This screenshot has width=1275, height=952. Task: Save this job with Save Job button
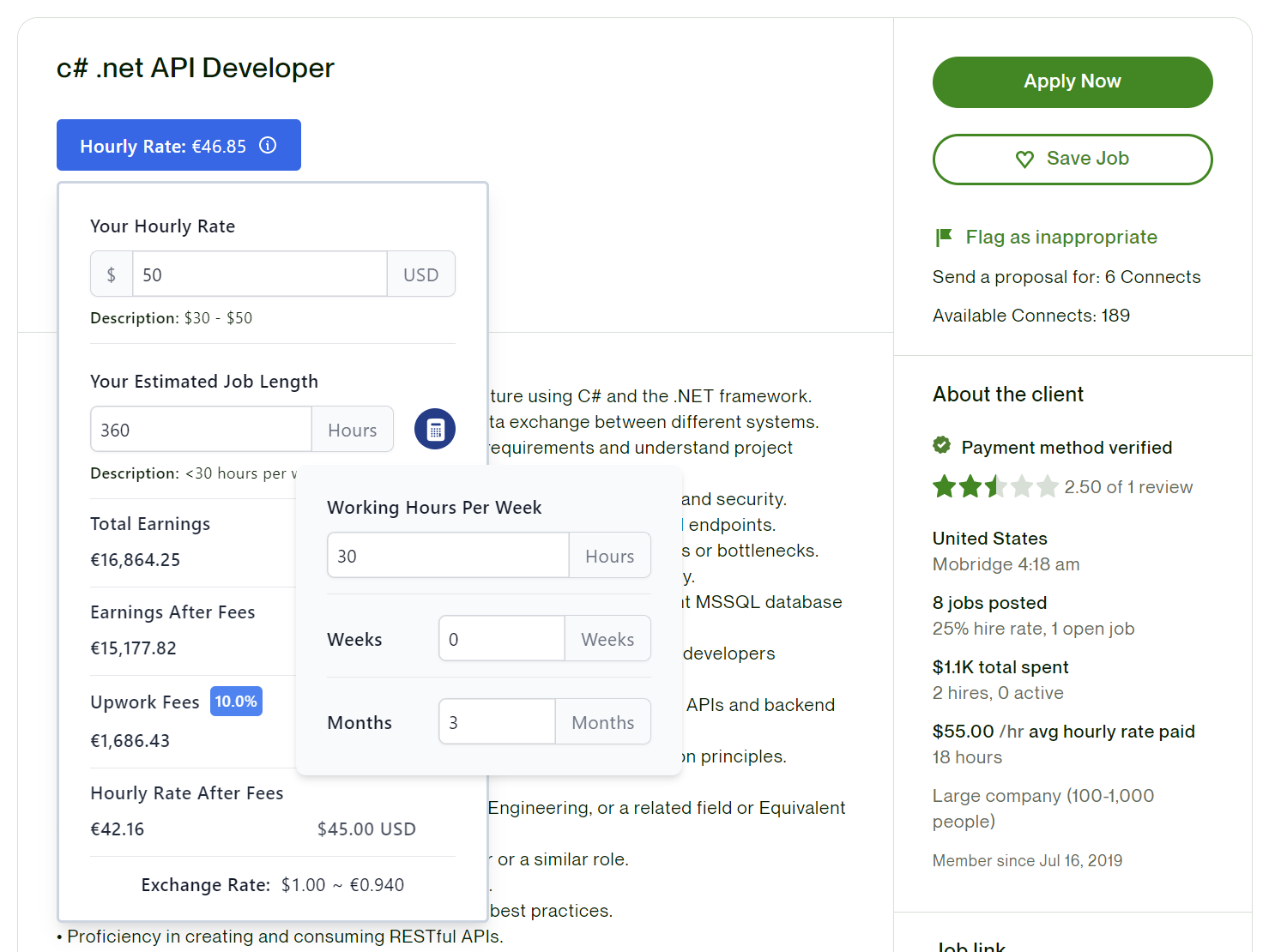(x=1073, y=160)
